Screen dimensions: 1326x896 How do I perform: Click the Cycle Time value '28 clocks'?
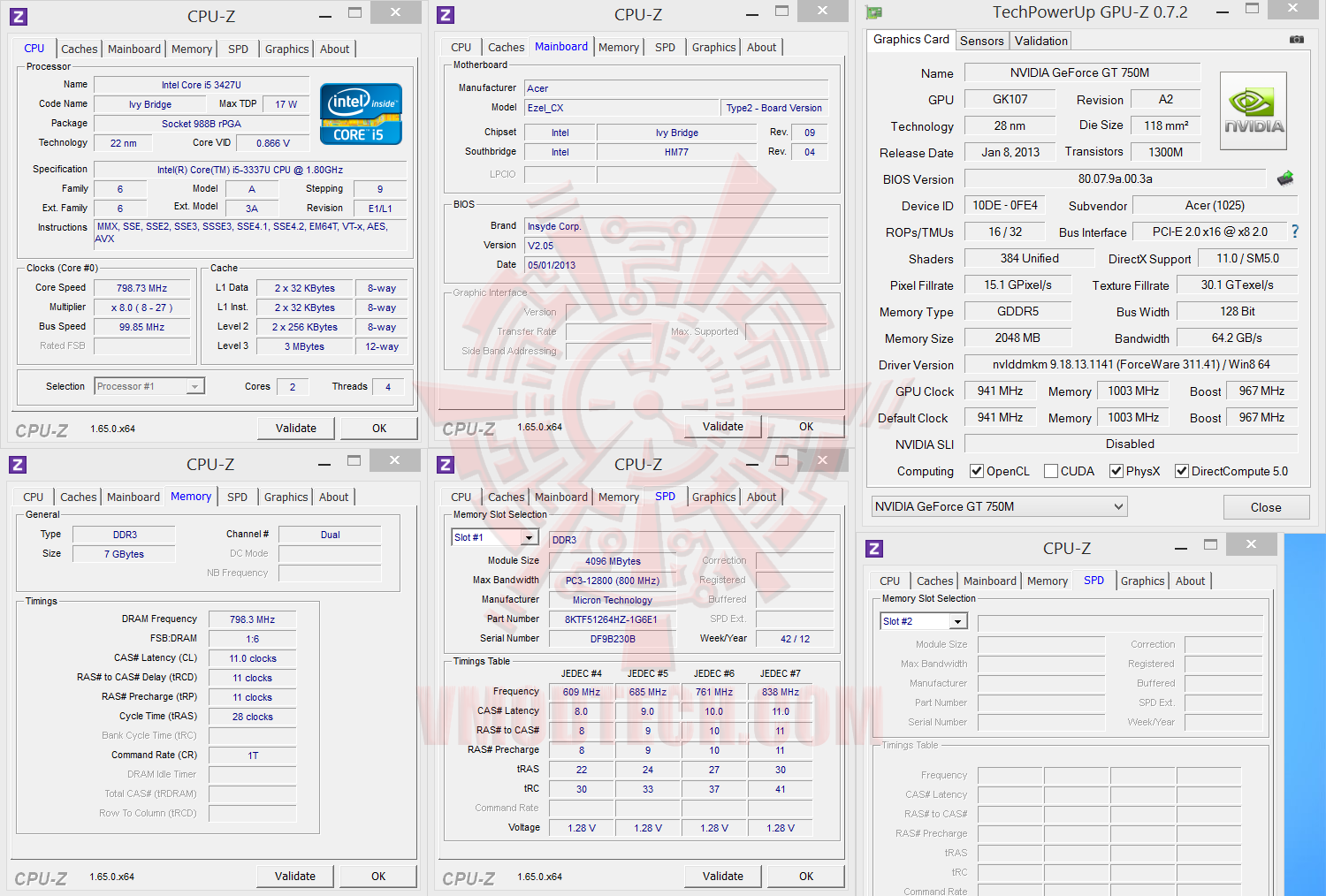pos(252,717)
